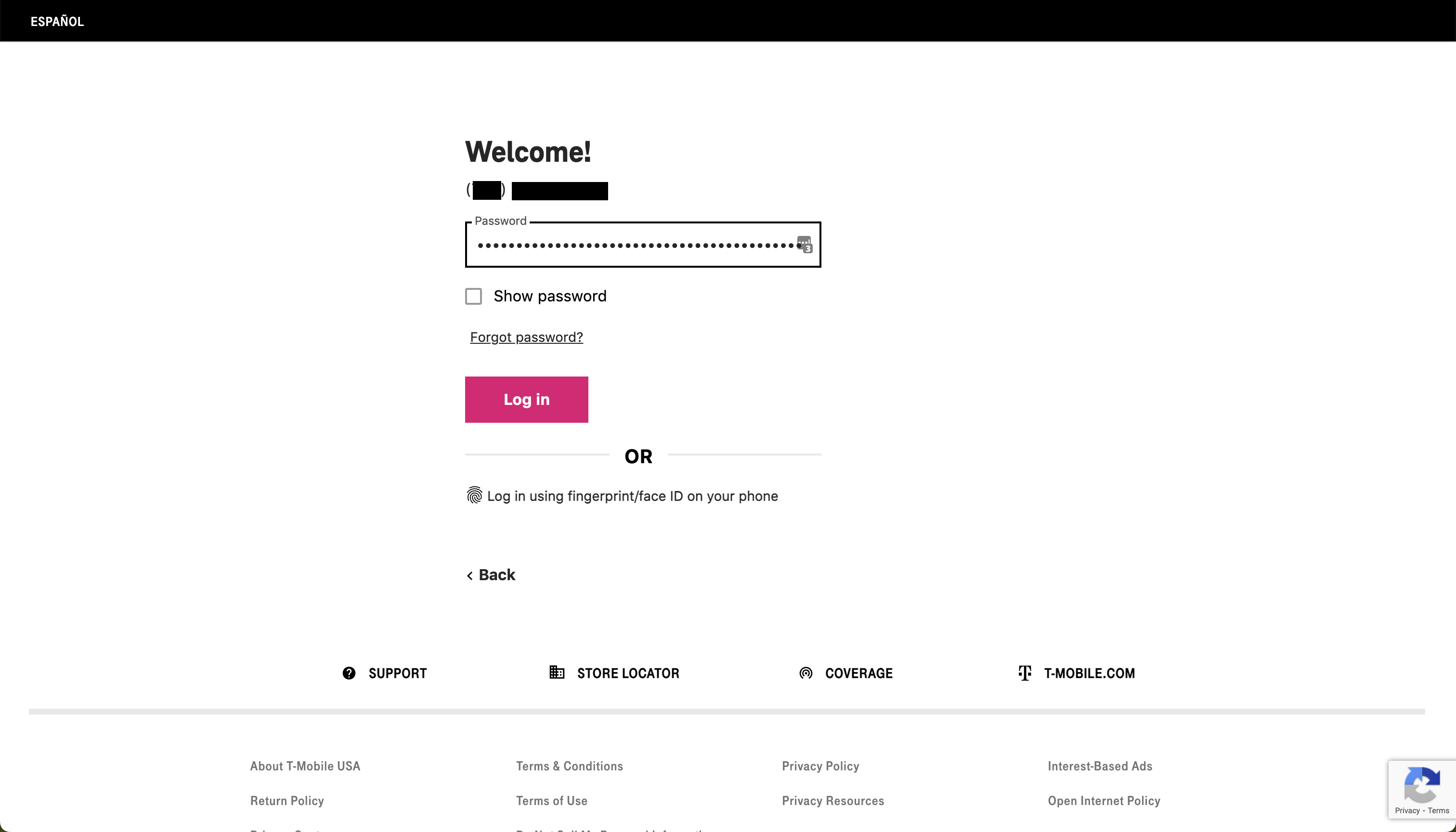
Task: Open the Return Policy footer link
Action: (287, 801)
